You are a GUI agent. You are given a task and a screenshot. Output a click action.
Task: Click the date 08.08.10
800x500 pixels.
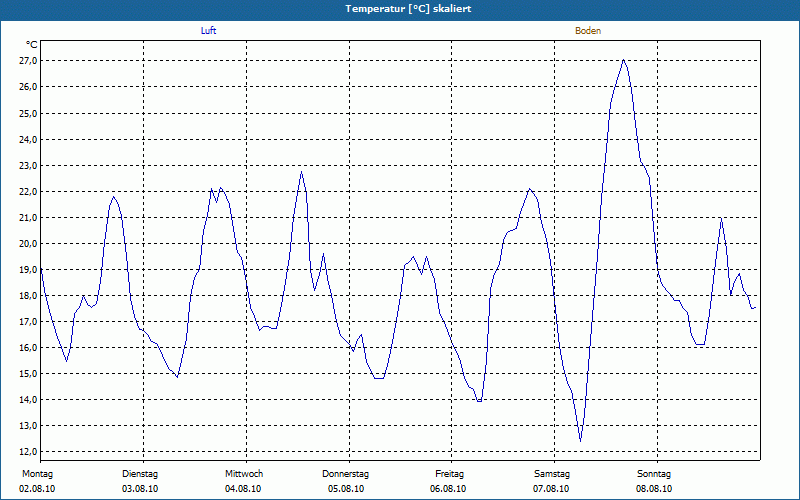(654, 489)
